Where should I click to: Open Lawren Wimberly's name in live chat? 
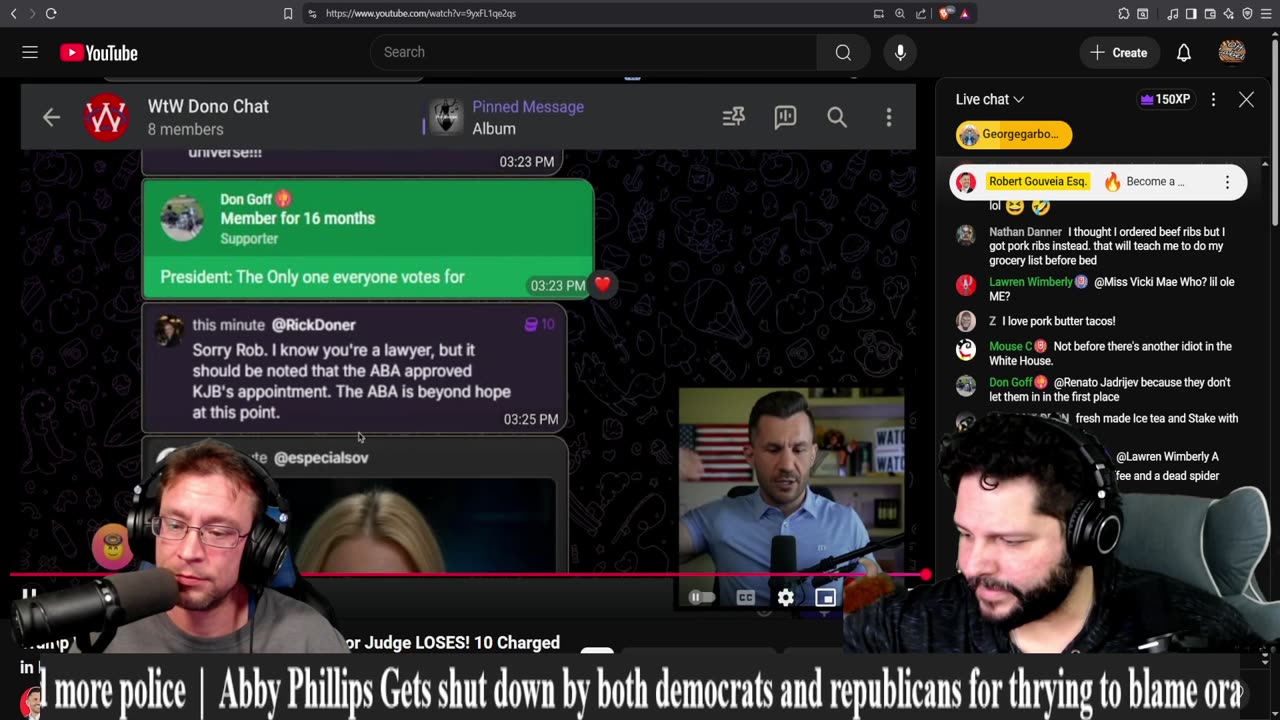point(1031,282)
